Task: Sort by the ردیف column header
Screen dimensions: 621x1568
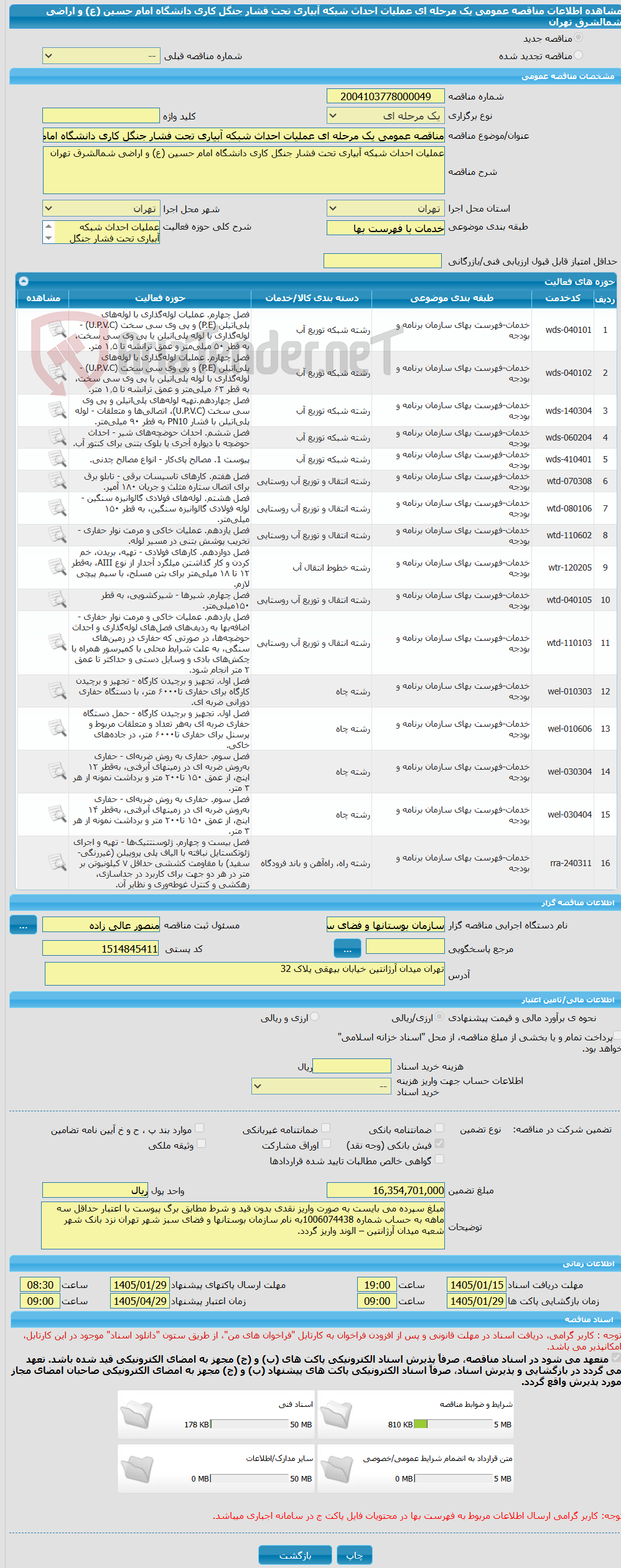Action: [x=605, y=299]
